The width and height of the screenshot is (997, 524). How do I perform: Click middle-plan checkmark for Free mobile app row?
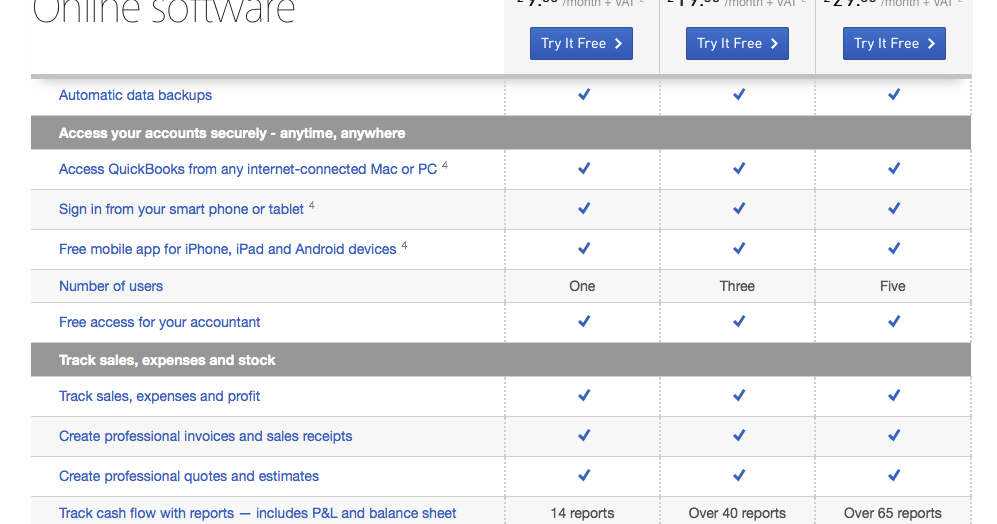point(739,248)
